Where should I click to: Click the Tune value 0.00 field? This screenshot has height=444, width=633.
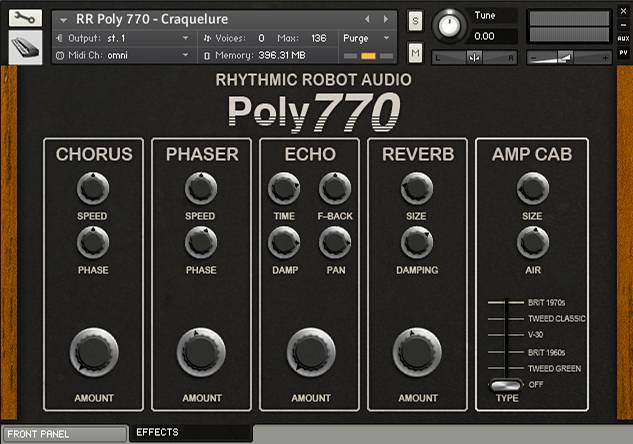pos(493,36)
